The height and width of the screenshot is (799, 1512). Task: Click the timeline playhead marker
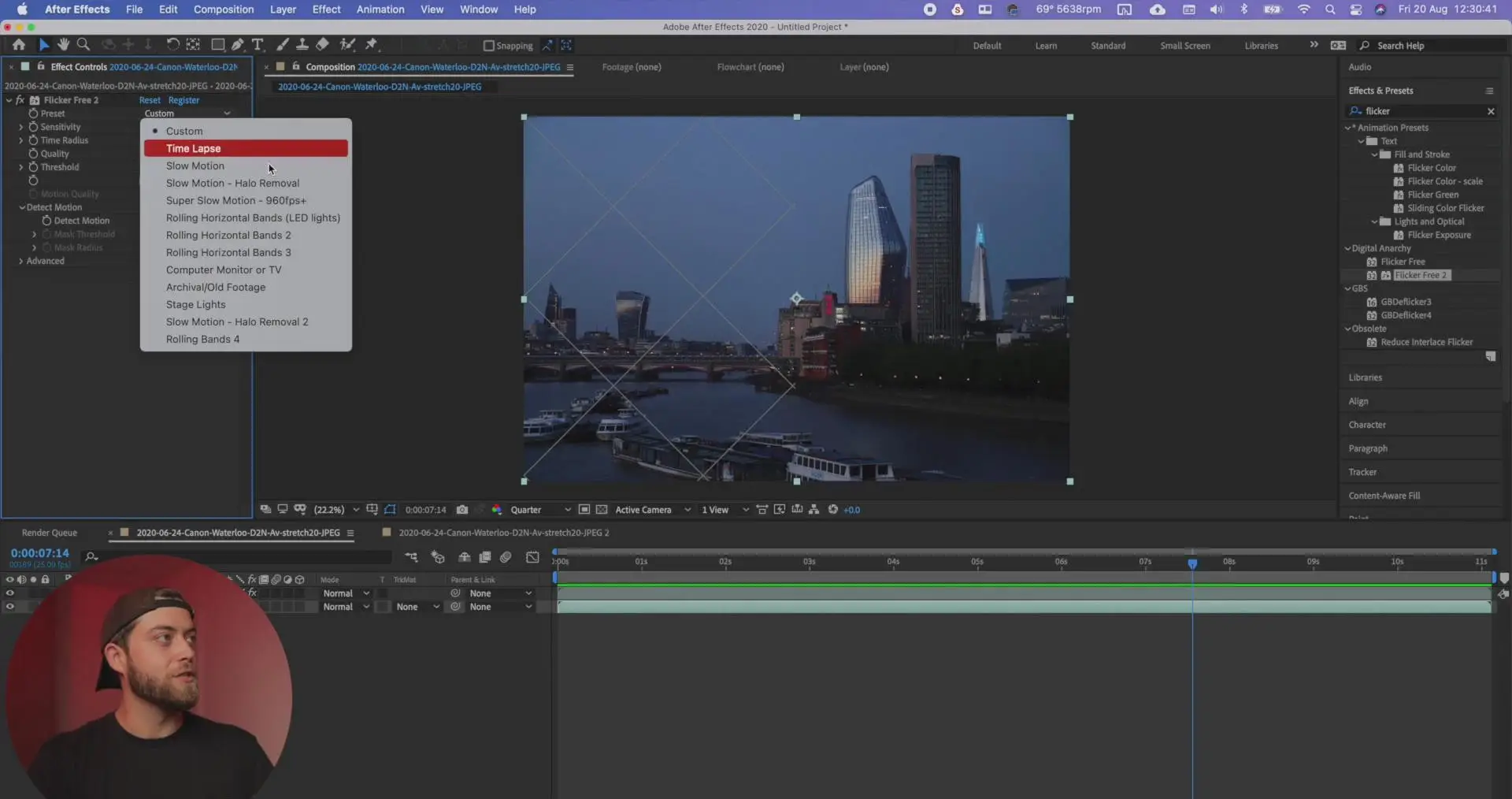click(x=1192, y=563)
